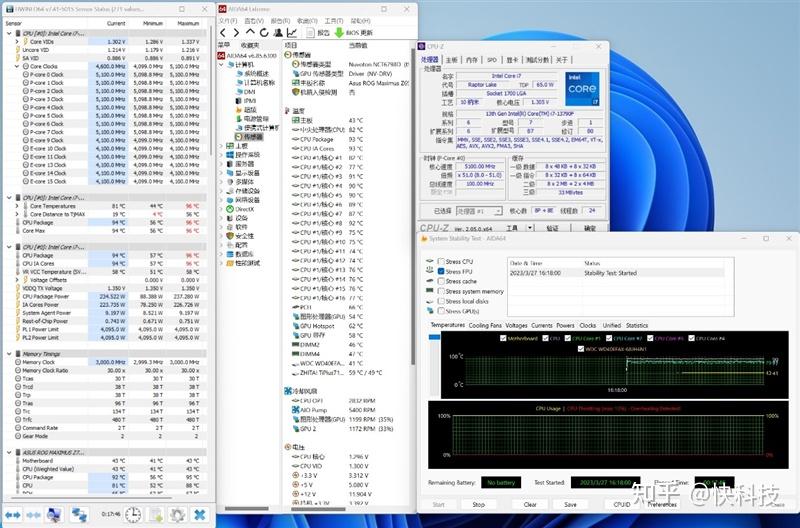
Task: Click HWiNFO greyed shrink columns arrows icon
Action: tap(34, 515)
